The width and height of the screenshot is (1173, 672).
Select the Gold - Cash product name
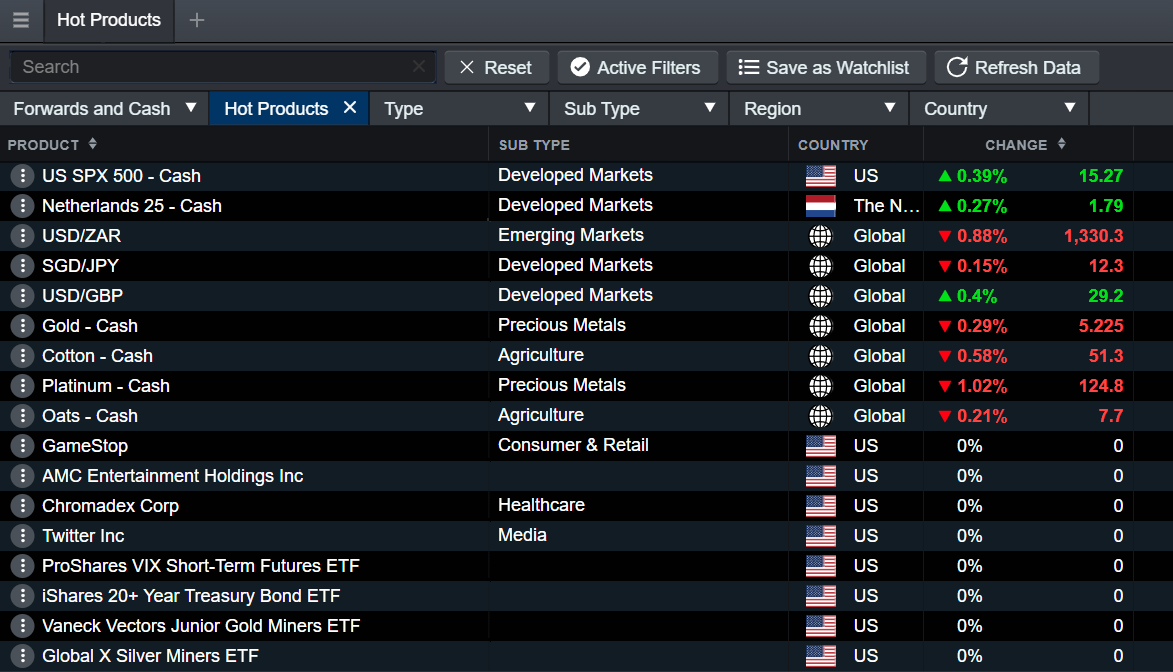click(90, 326)
